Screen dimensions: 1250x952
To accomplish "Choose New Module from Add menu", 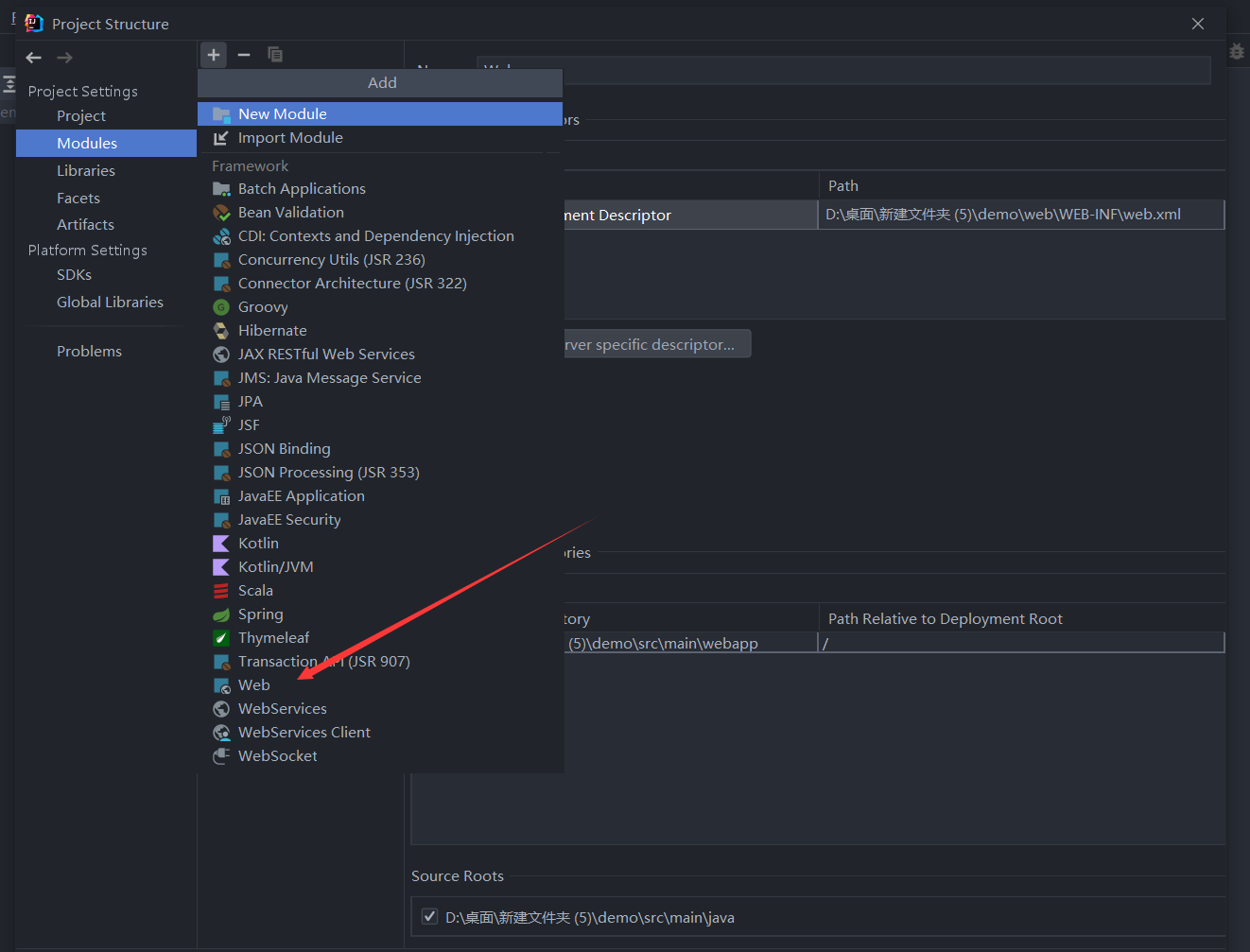I will [x=380, y=114].
